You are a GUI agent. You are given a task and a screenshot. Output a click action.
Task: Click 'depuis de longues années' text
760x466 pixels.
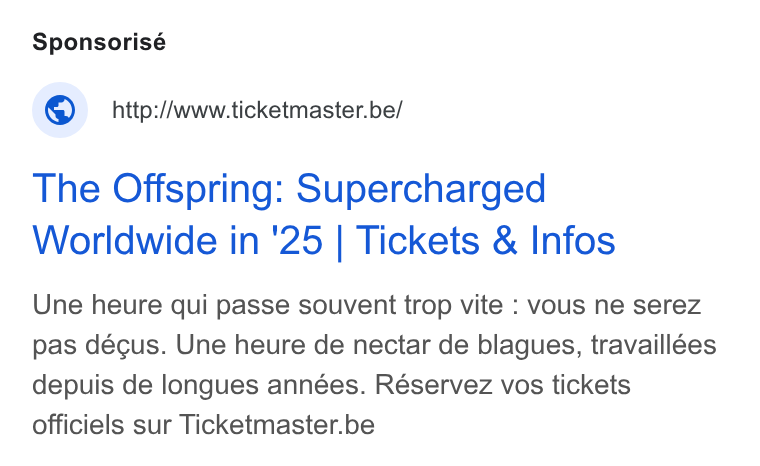(x=199, y=385)
